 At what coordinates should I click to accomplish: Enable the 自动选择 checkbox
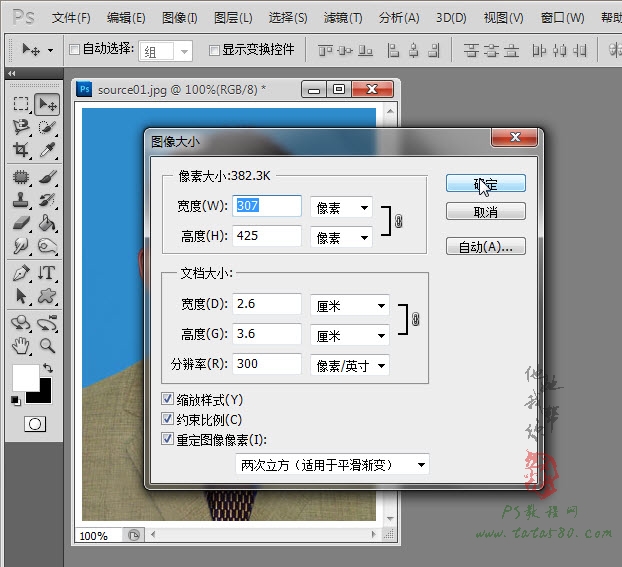[74, 50]
